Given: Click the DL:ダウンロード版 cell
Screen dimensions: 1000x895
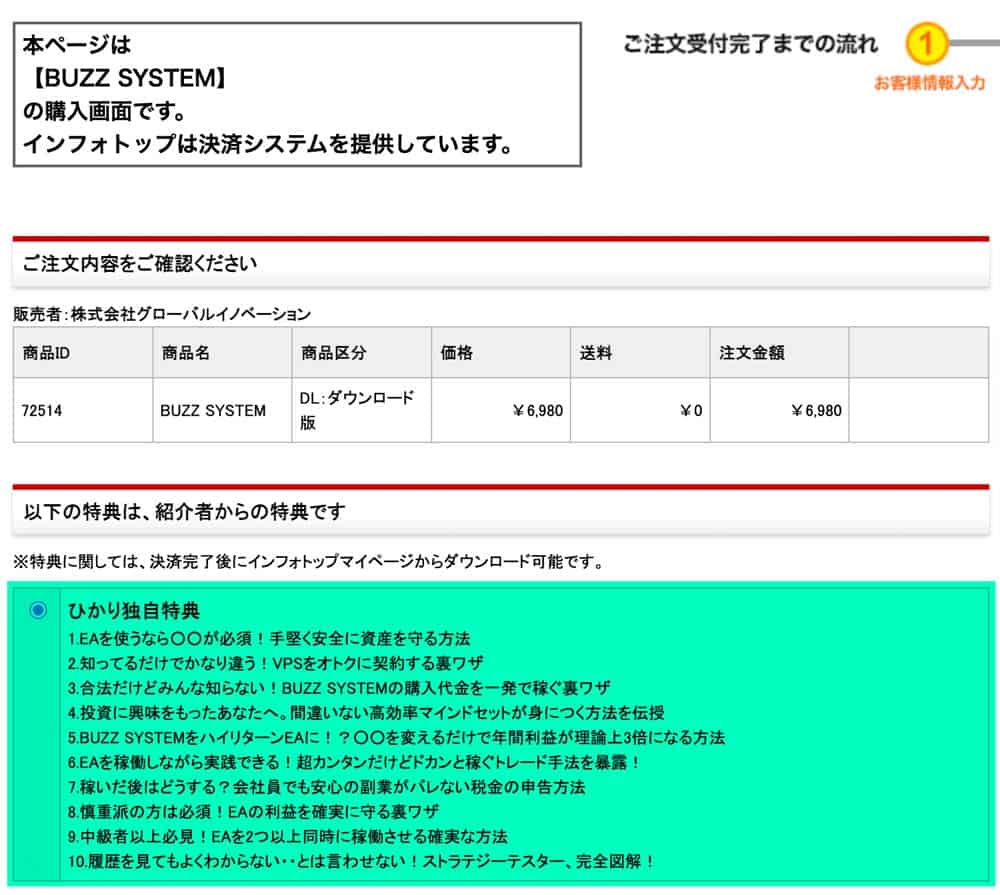Looking at the screenshot, I should (x=362, y=410).
